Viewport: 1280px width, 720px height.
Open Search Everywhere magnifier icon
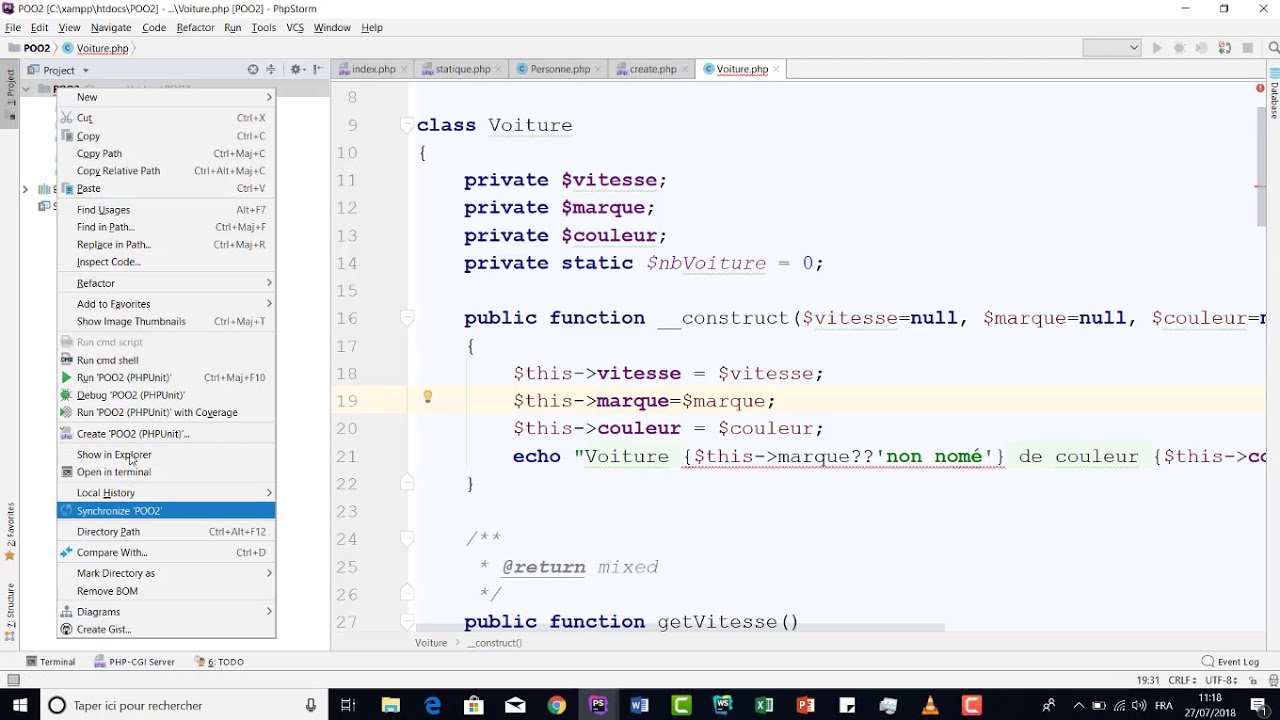(1274, 48)
